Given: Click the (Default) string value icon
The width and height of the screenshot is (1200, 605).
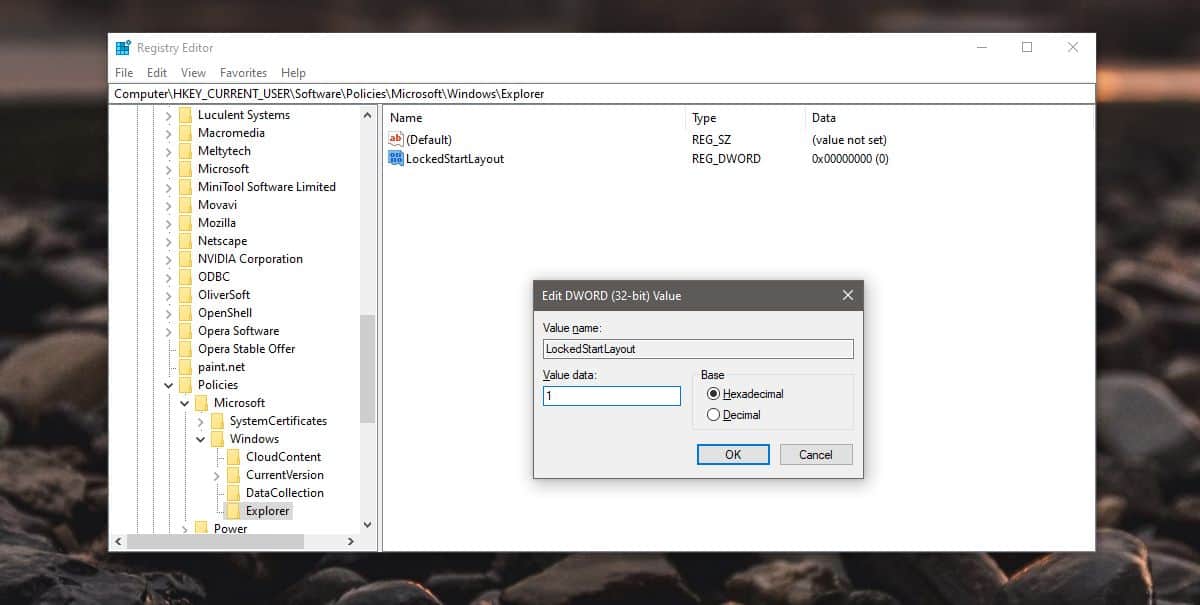Looking at the screenshot, I should tap(396, 140).
